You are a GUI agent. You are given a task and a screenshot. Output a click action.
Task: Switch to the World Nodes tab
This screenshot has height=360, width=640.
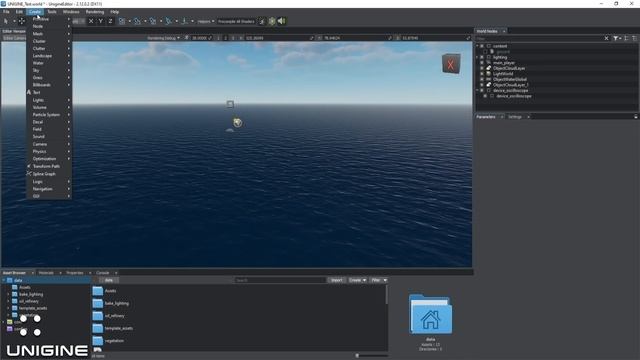click(487, 31)
